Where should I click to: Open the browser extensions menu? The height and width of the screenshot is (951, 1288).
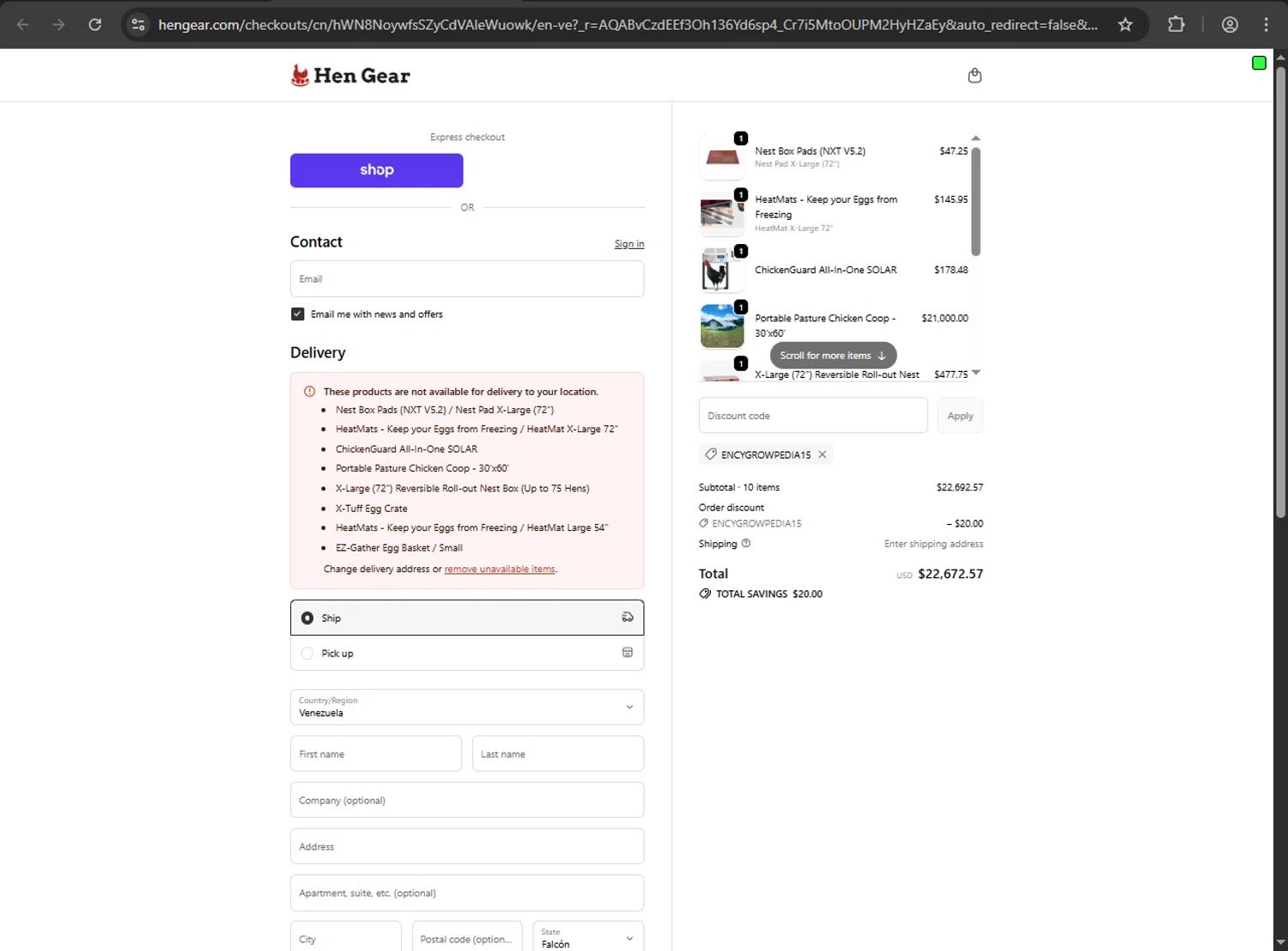point(1176,25)
